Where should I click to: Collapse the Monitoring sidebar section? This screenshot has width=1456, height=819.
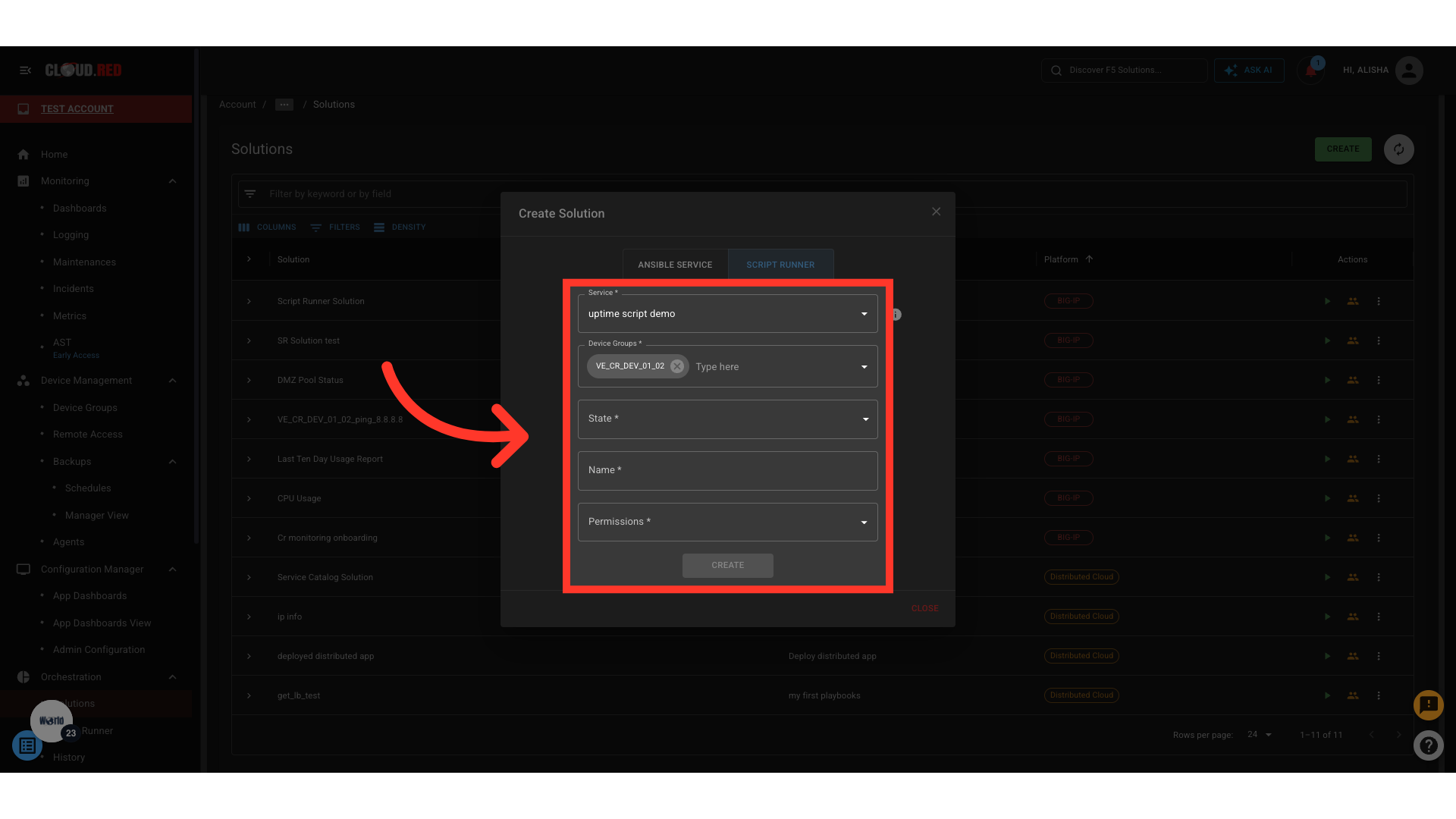click(172, 181)
